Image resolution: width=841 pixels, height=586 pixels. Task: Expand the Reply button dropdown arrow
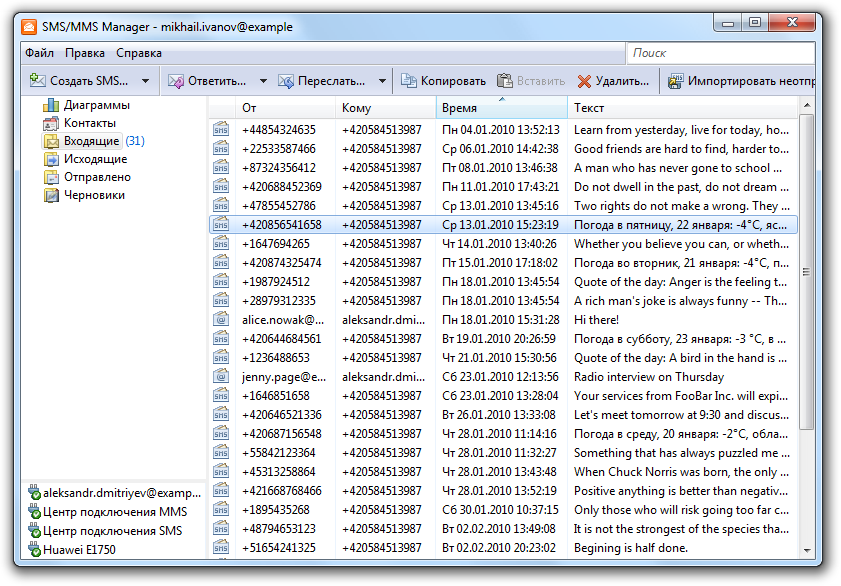coord(263,81)
